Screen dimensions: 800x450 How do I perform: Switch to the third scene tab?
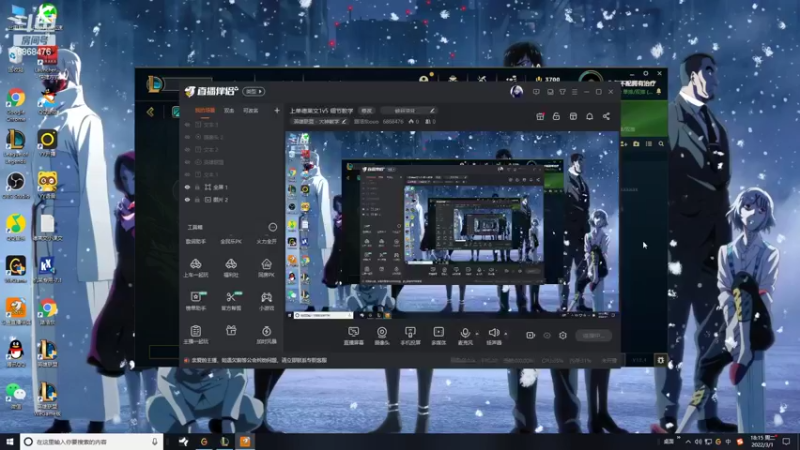pyautogui.click(x=251, y=110)
